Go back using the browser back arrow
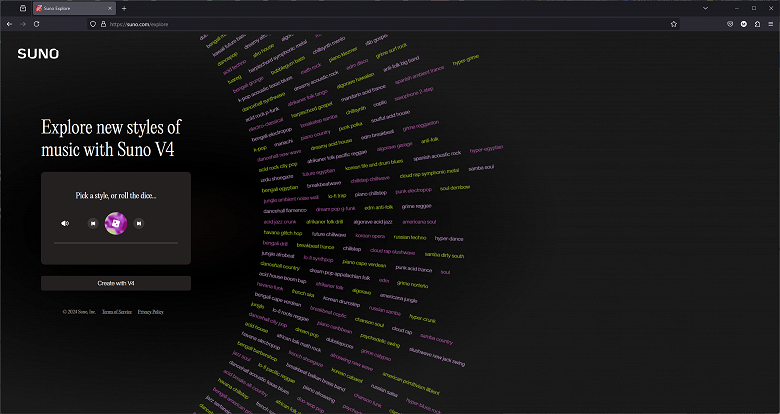780x414 pixels. pyautogui.click(x=9, y=24)
